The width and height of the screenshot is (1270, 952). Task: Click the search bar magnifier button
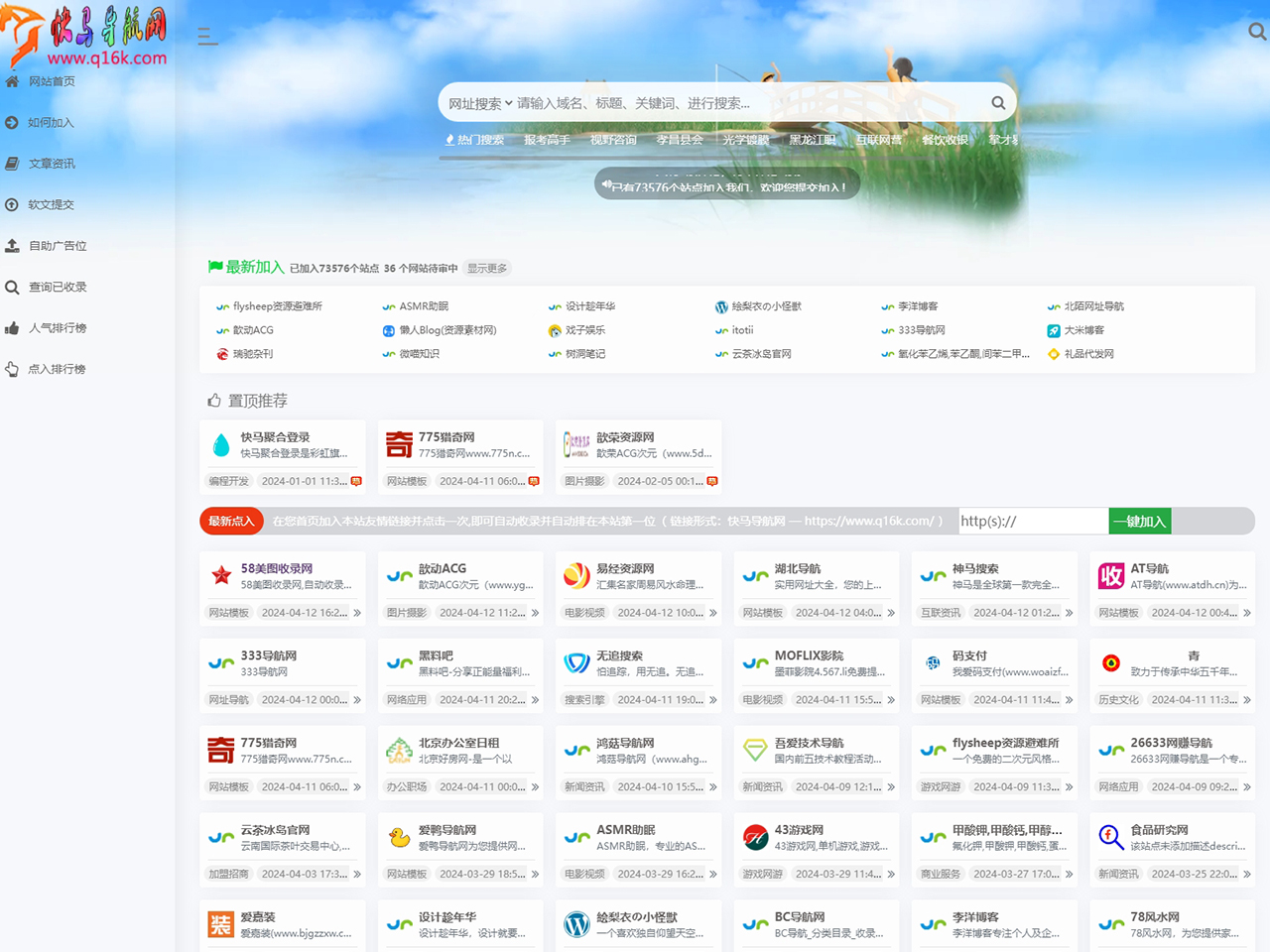pyautogui.click(x=998, y=103)
